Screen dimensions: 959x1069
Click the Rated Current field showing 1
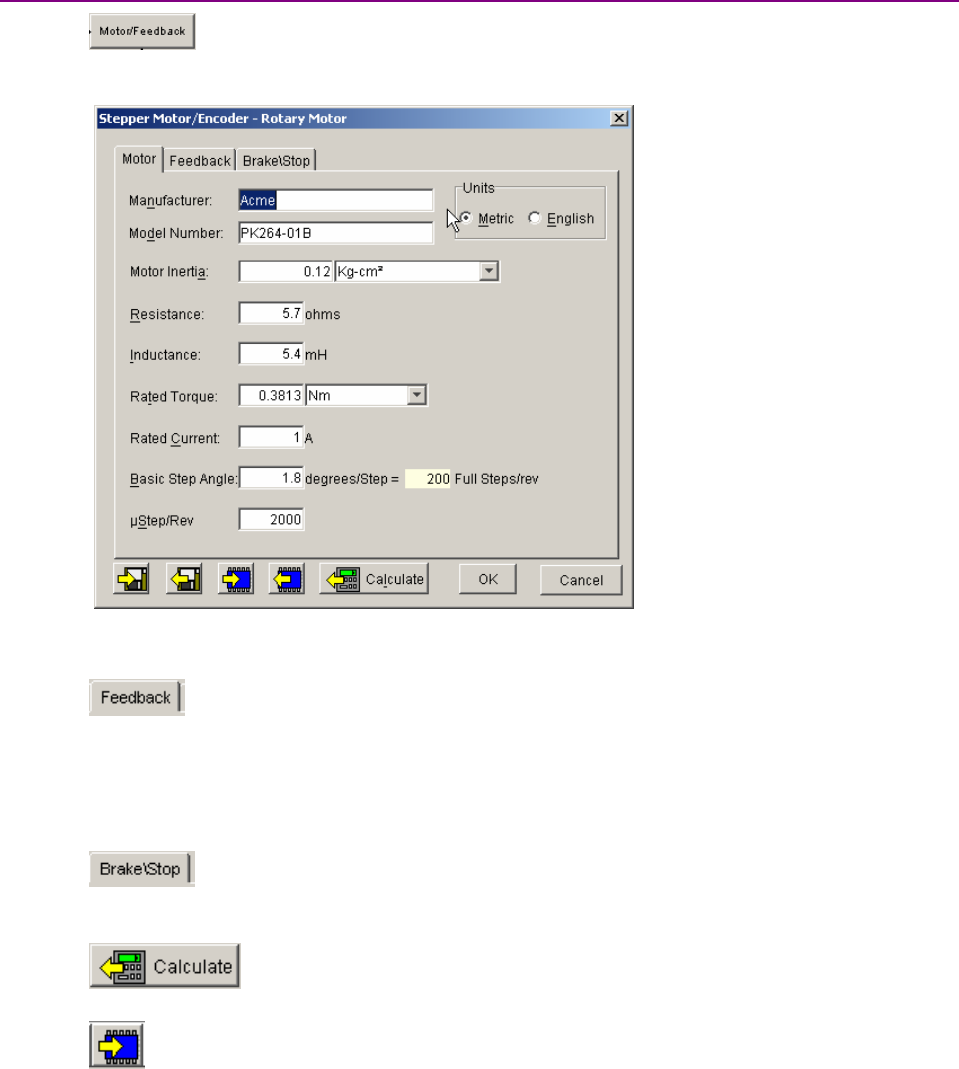[x=271, y=437]
